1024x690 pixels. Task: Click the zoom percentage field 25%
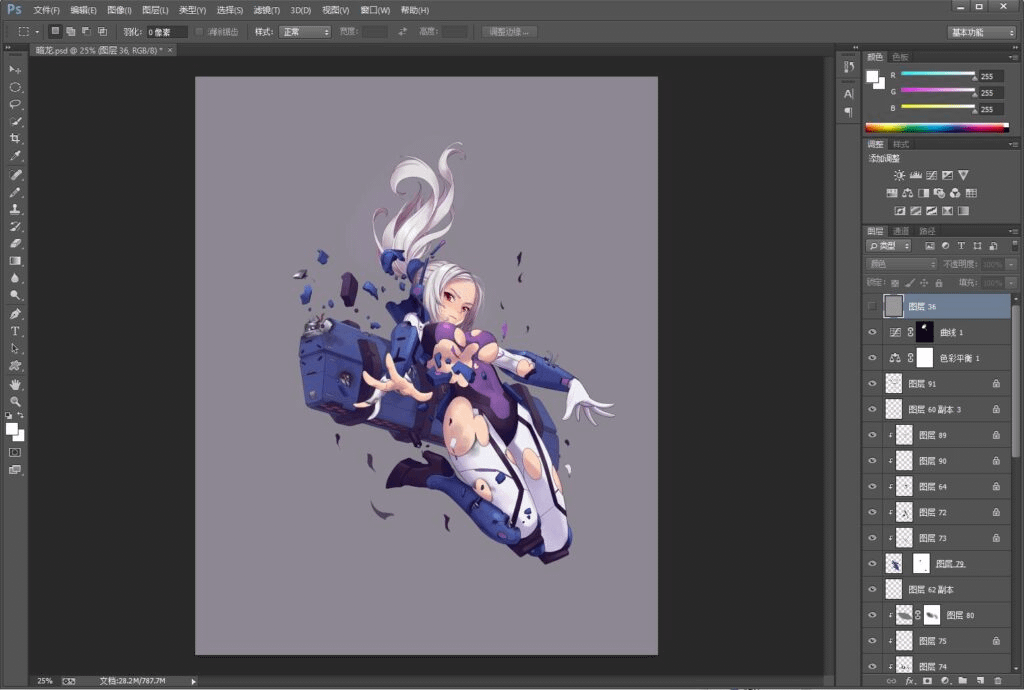tap(44, 681)
